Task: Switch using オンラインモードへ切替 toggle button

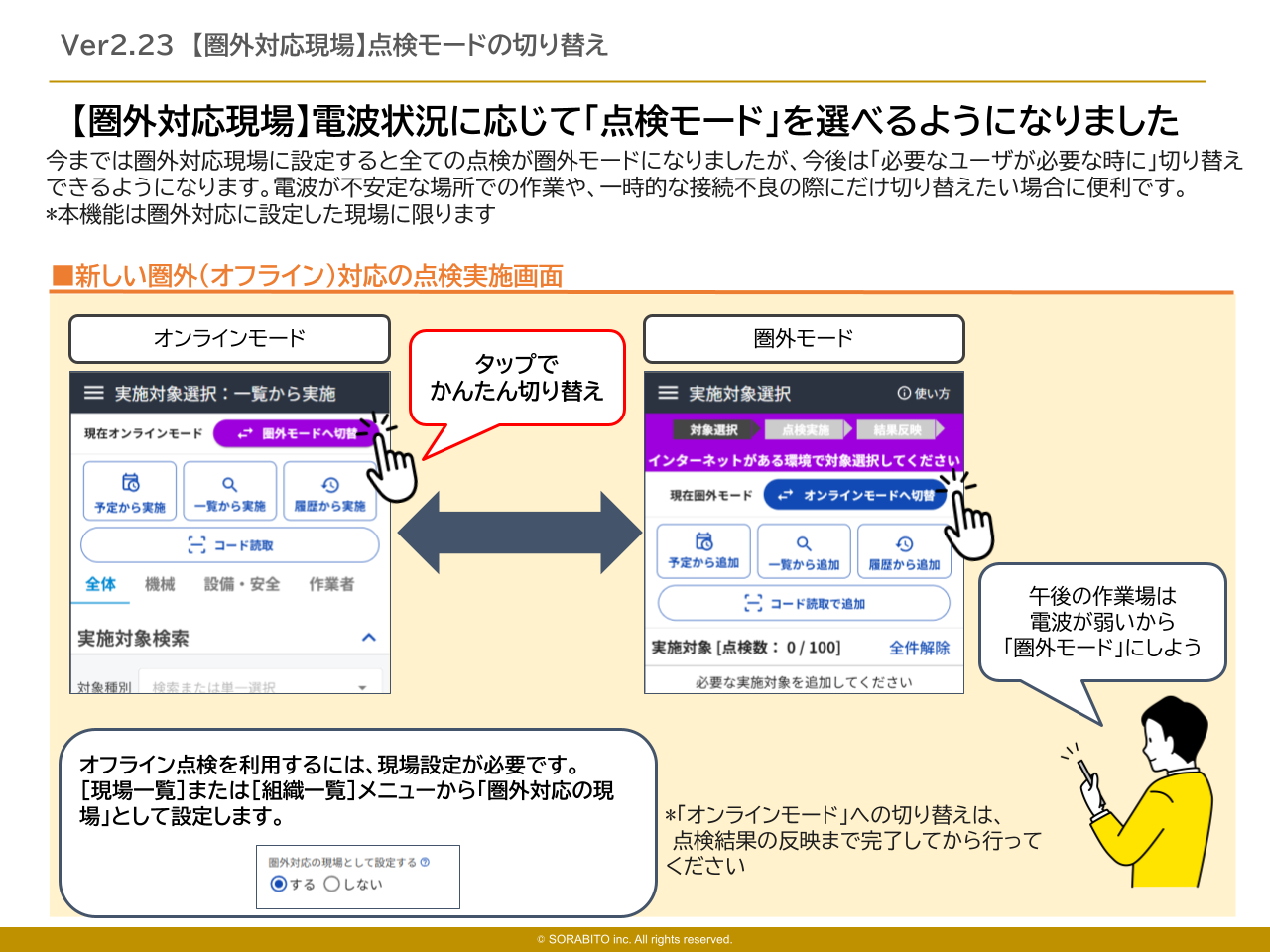Action: point(855,495)
